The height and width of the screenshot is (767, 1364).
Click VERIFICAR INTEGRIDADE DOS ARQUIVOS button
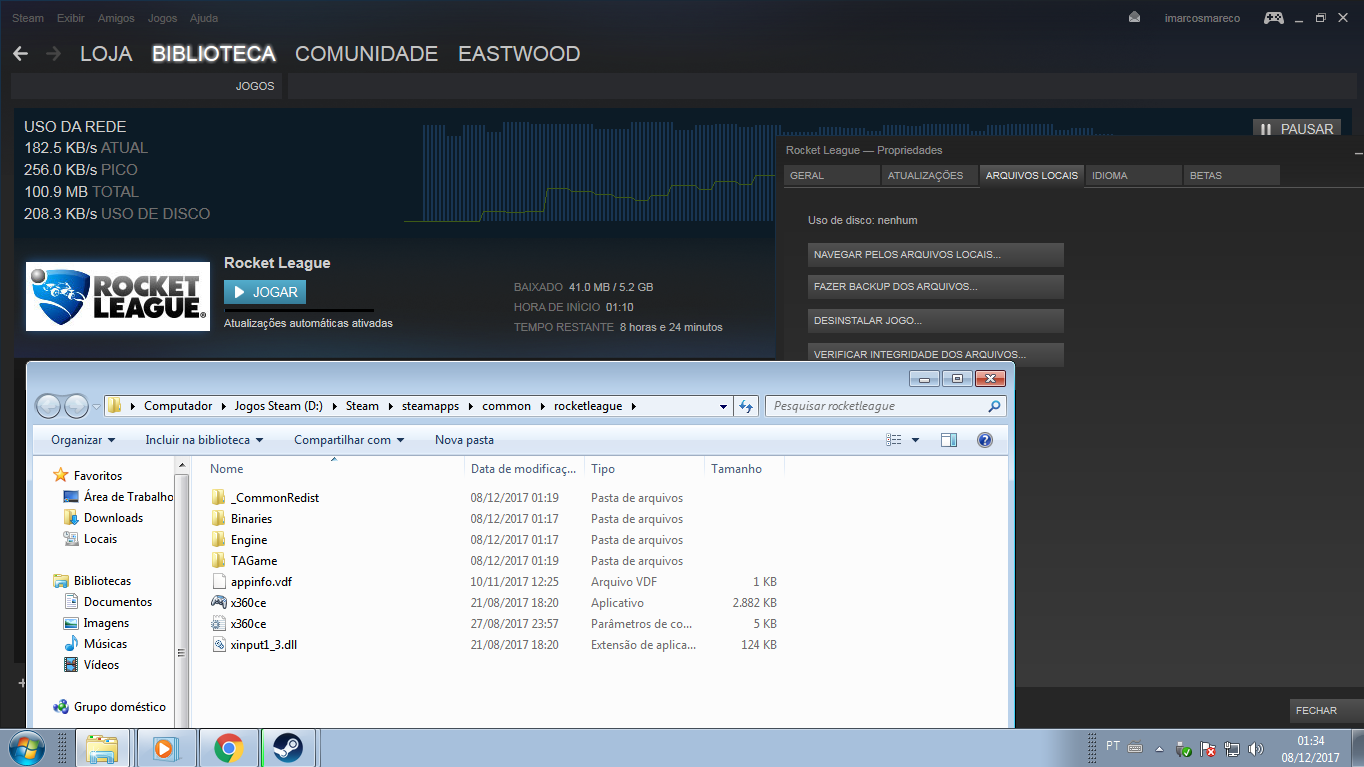(936, 355)
